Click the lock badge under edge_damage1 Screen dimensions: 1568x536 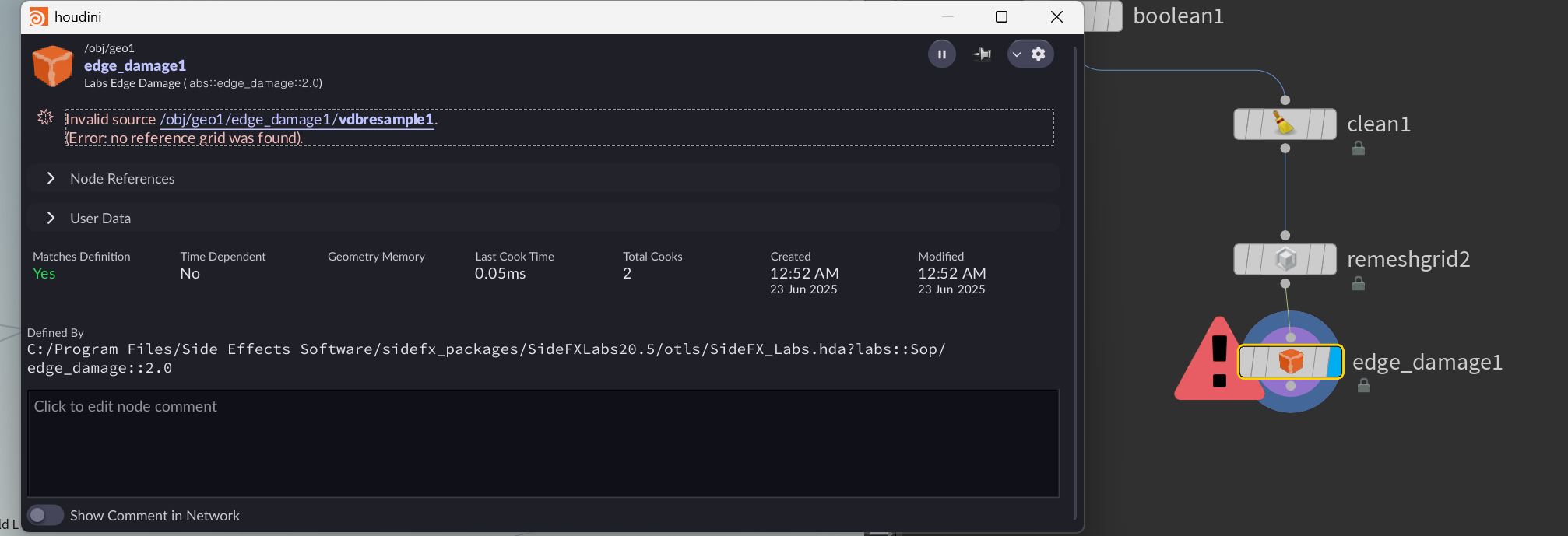[1364, 385]
